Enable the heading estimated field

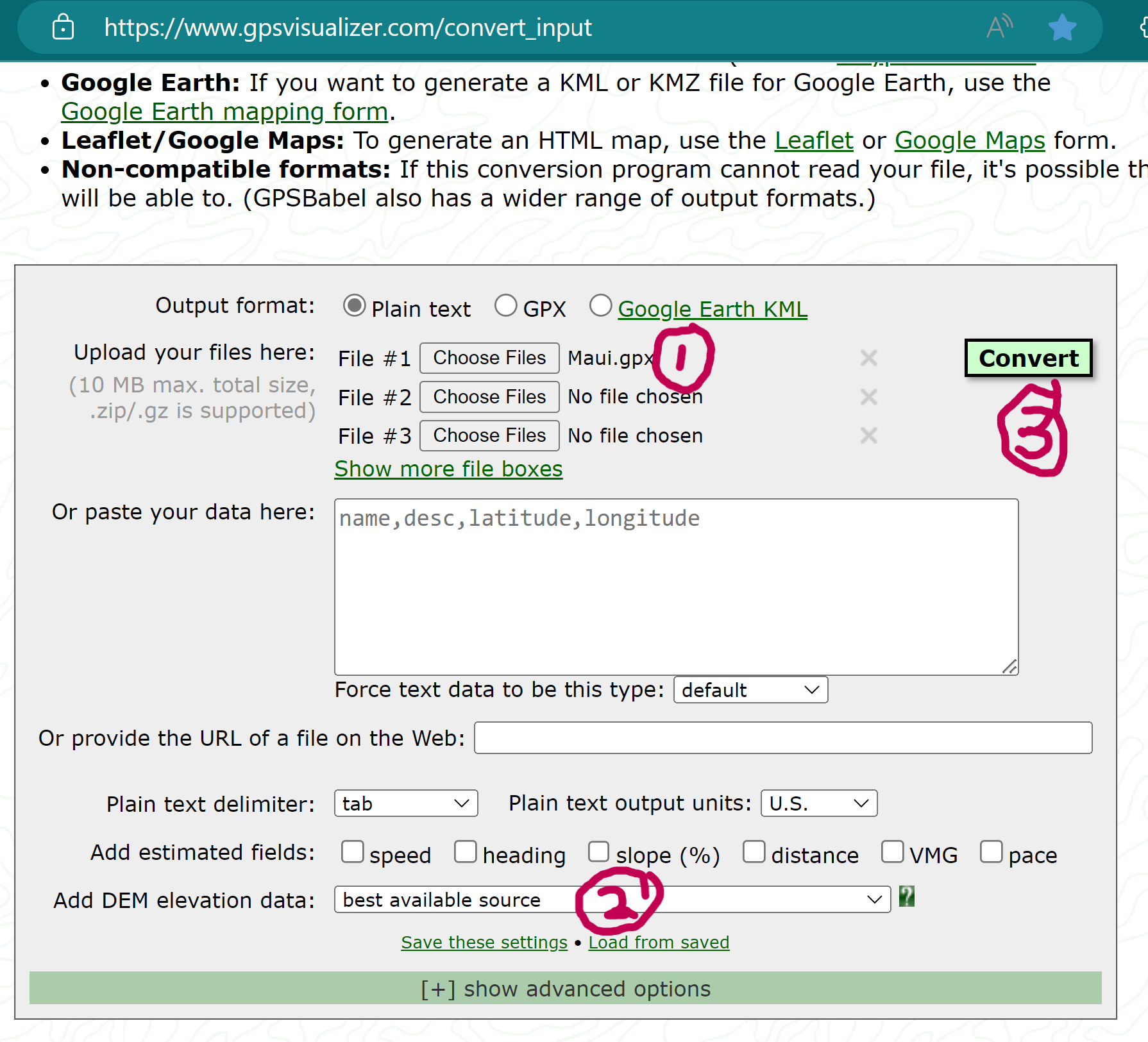click(x=466, y=852)
